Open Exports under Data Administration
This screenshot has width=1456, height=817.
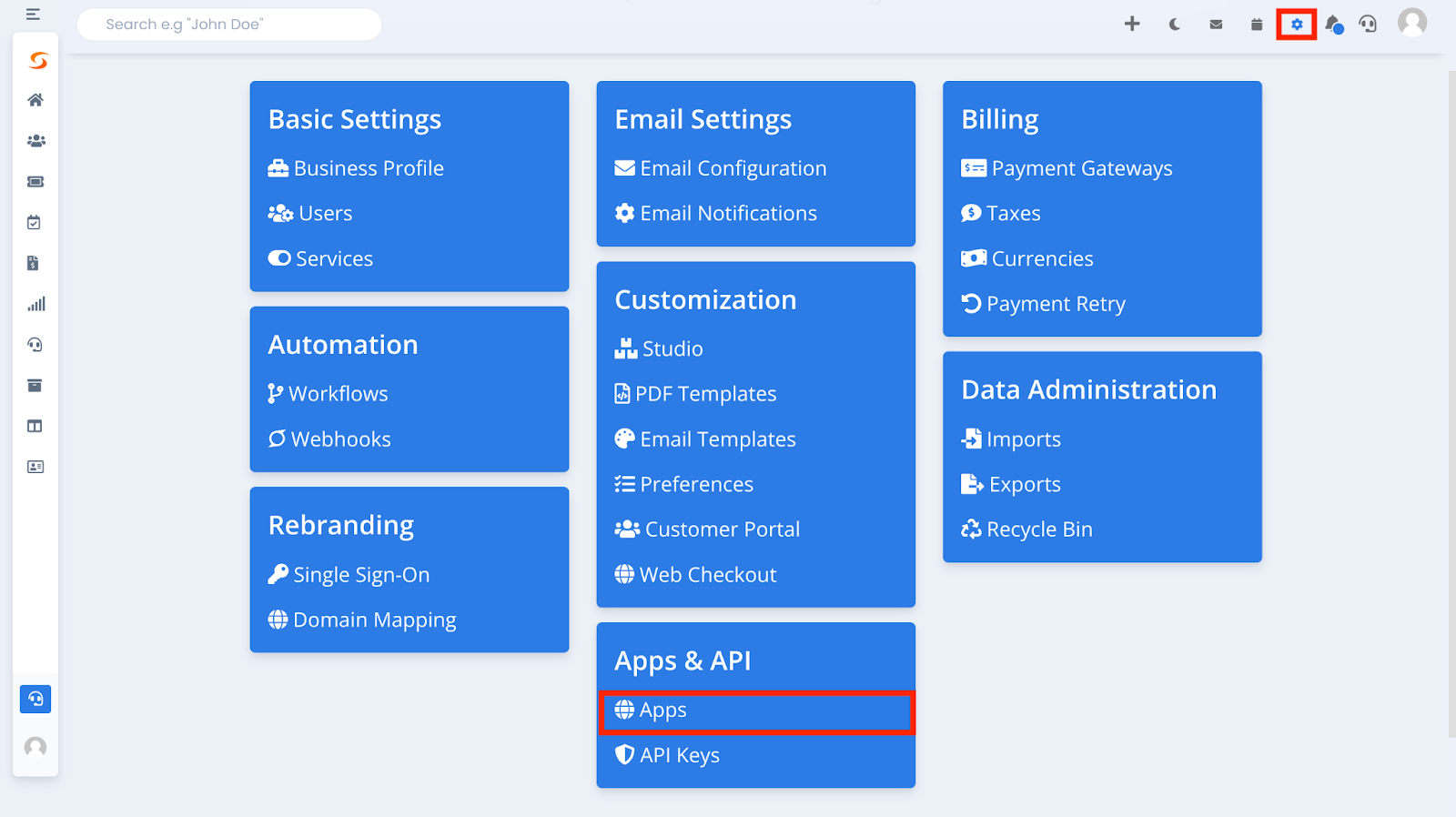coord(1011,484)
